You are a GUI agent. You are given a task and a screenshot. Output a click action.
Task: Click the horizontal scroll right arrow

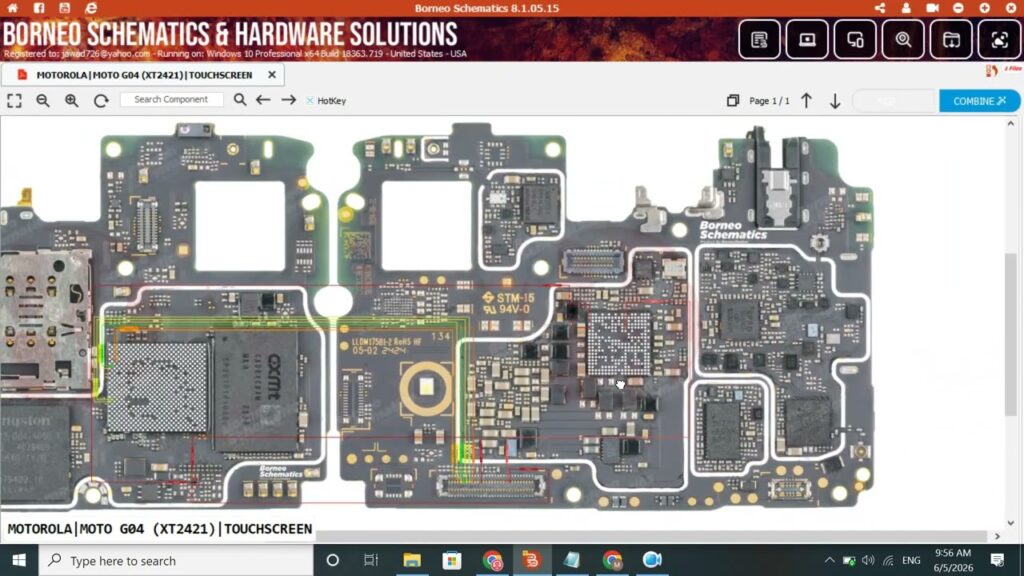[x=997, y=536]
